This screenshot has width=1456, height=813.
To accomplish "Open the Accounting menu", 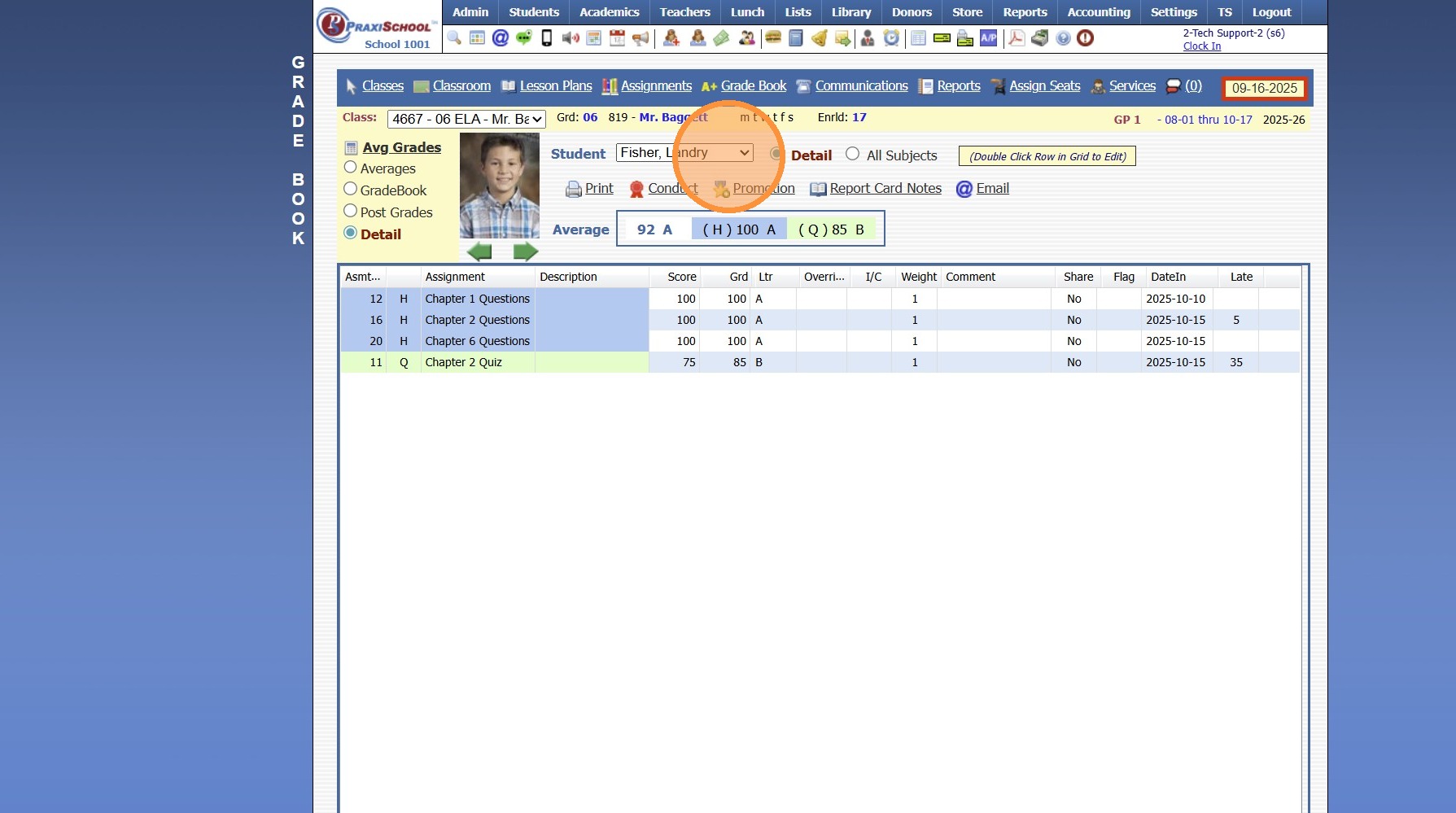I will [1098, 12].
